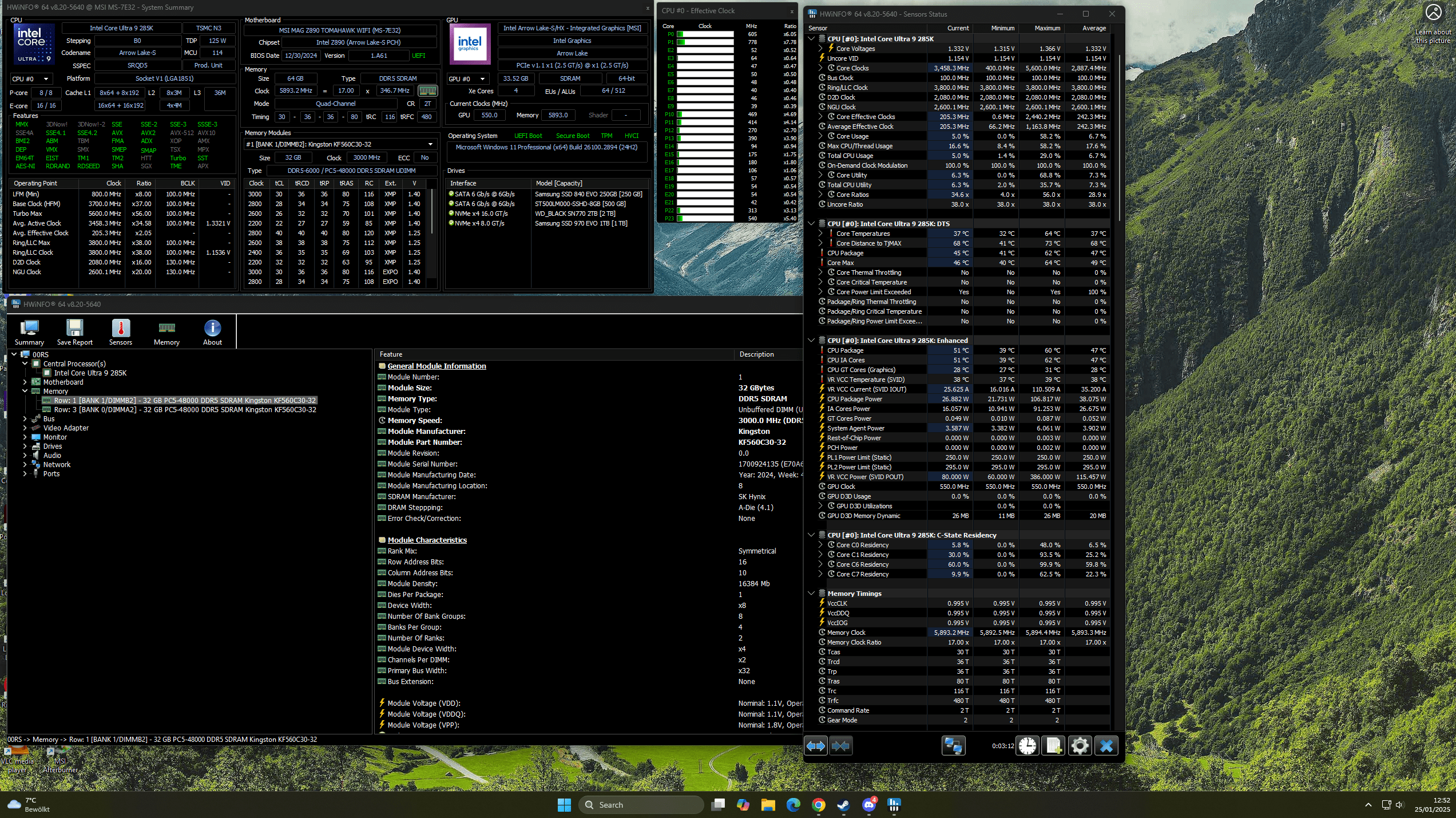The height and width of the screenshot is (818, 1456).
Task: Open the Windows Start button
Action: pos(564,805)
